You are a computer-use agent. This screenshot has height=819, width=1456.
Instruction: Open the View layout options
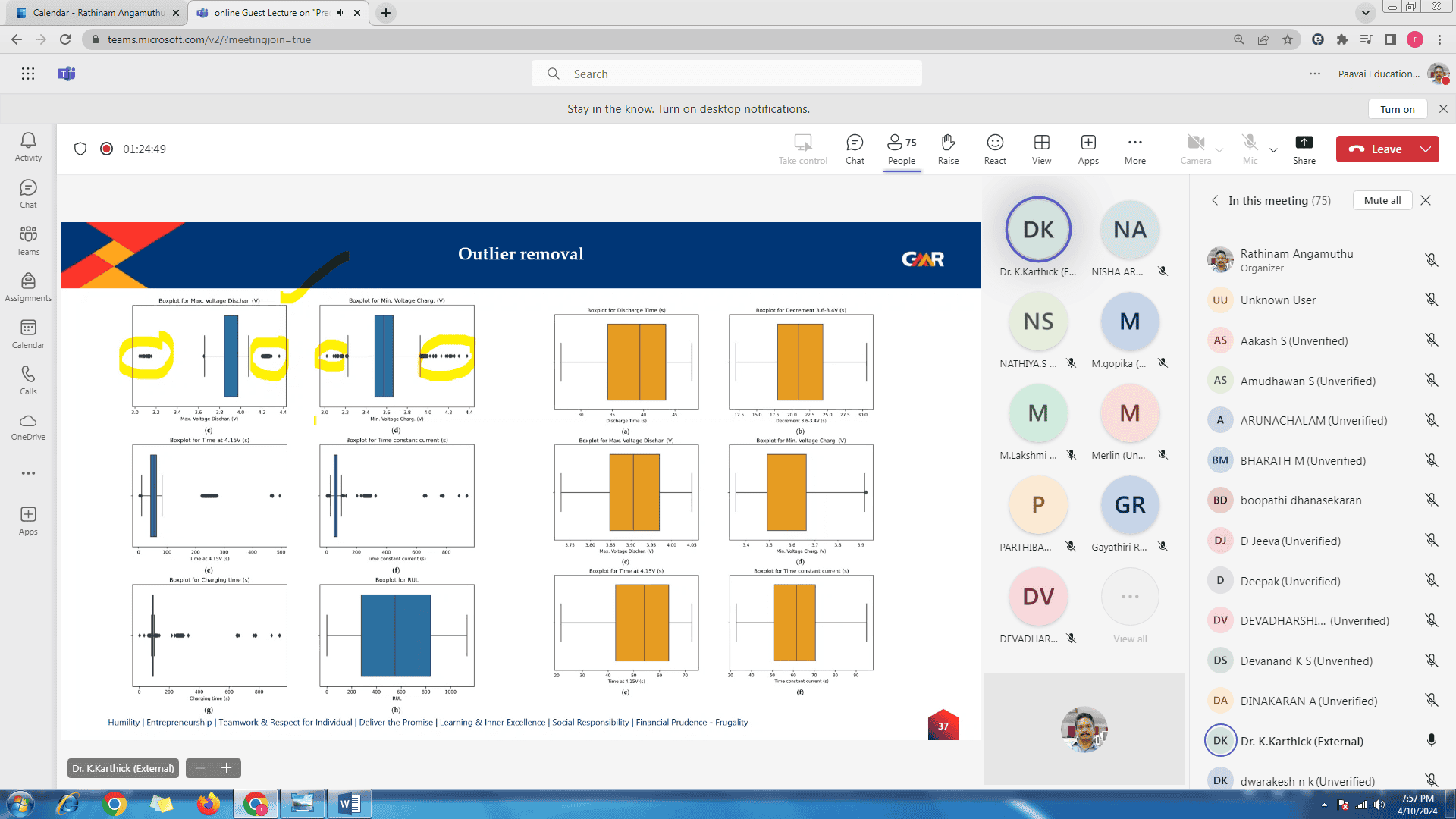coord(1041,149)
